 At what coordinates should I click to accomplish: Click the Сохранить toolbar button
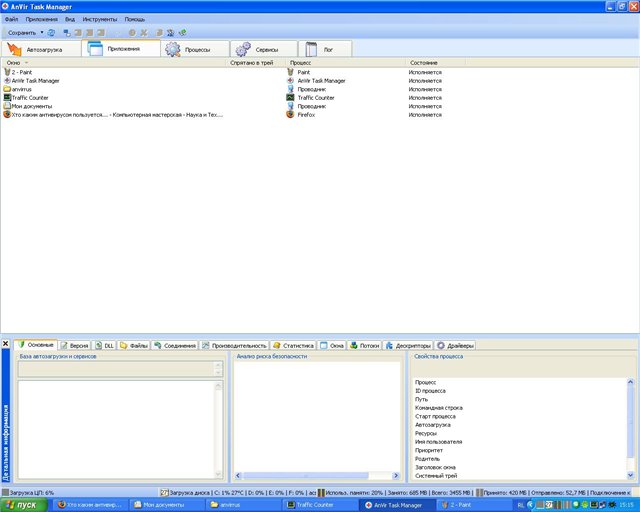[22, 33]
